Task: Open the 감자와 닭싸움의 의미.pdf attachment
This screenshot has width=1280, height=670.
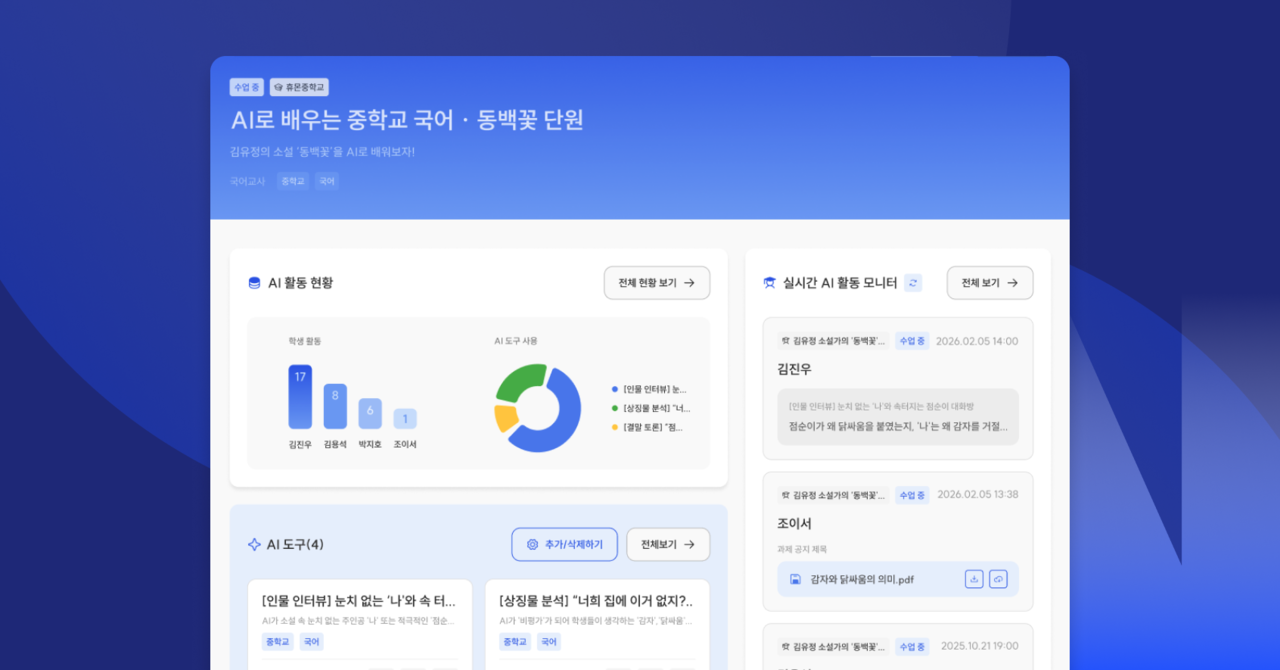Action: (898, 579)
